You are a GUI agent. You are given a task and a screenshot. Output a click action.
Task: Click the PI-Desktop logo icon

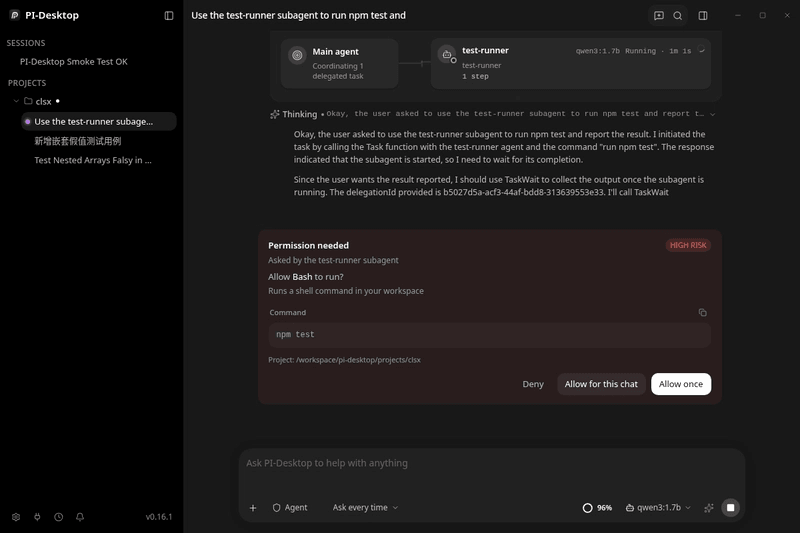coord(14,15)
